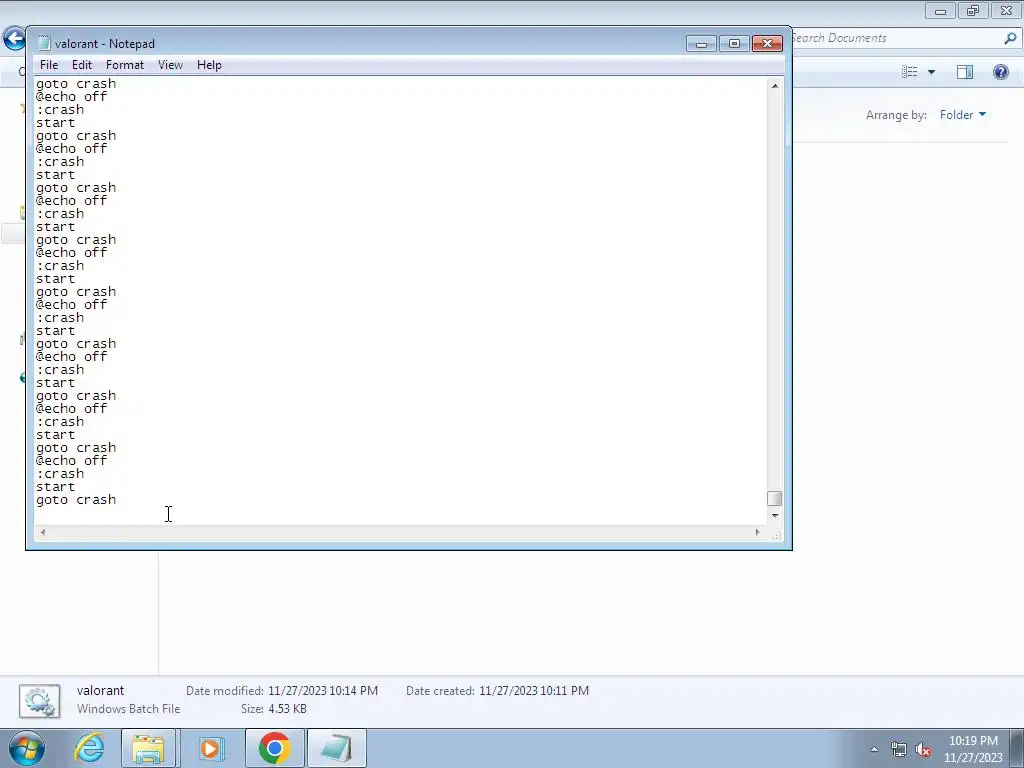The image size is (1024, 768).
Task: Open Windows Media Player from the taskbar
Action: 211,748
